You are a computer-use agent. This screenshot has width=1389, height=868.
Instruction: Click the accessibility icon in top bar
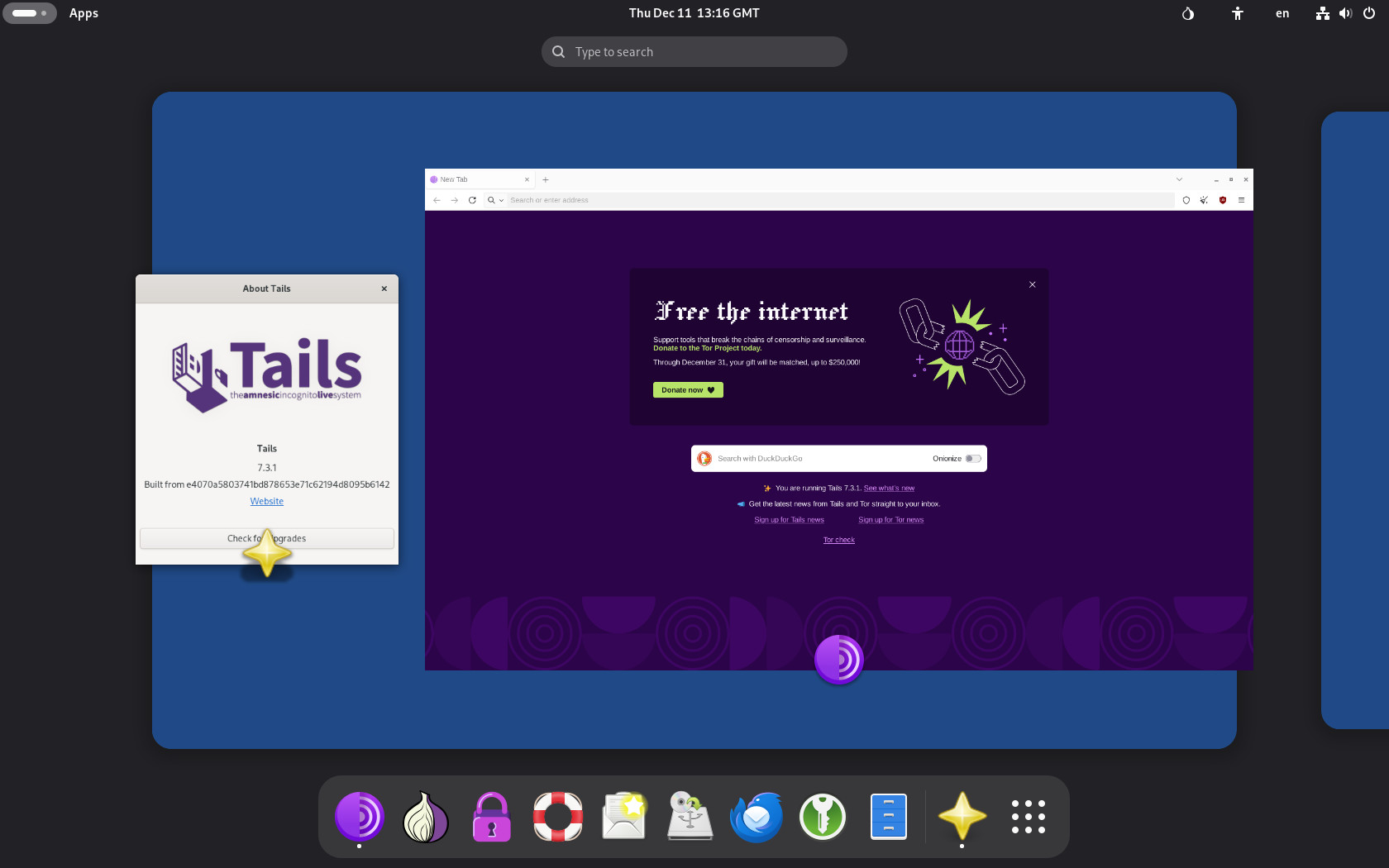click(1237, 13)
